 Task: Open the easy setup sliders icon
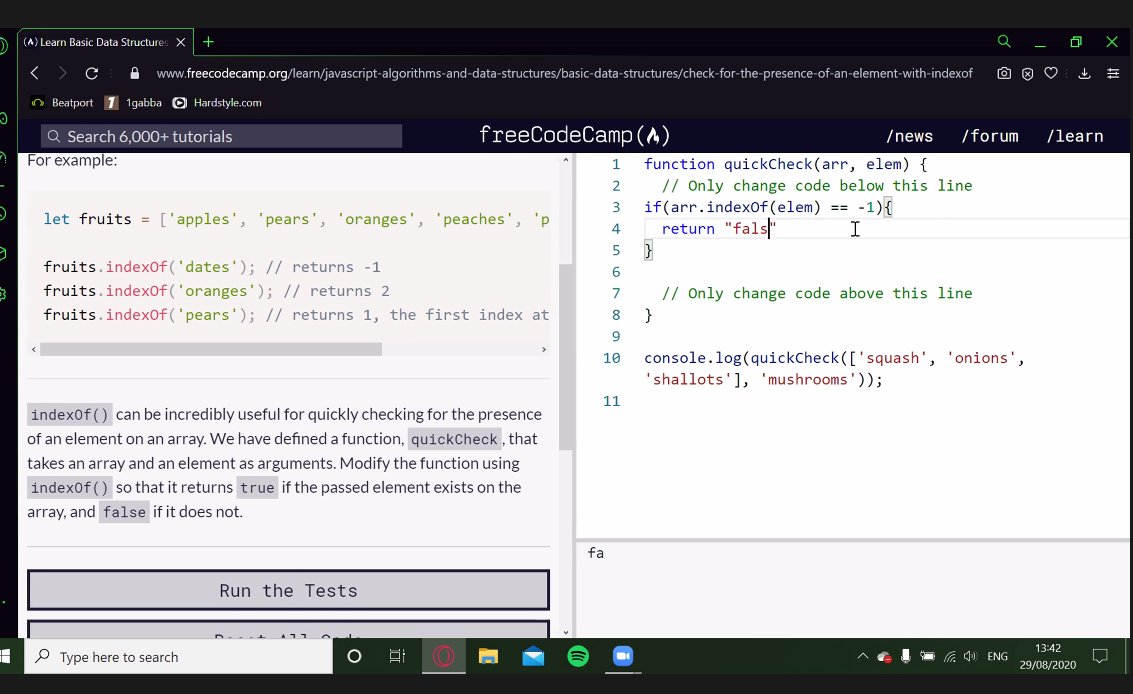[x=1113, y=73]
